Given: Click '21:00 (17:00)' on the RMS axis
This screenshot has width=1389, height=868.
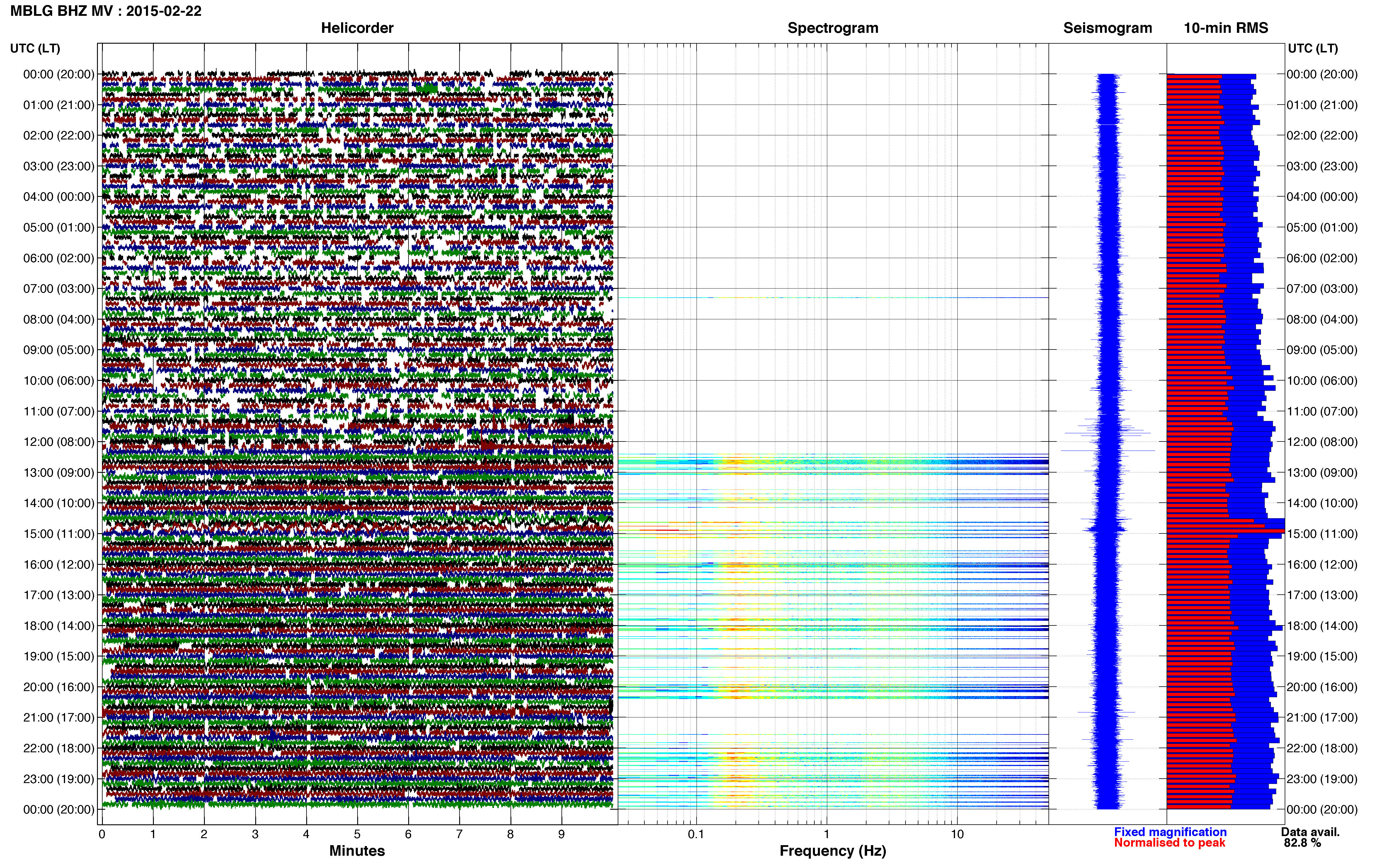Looking at the screenshot, I should pyautogui.click(x=1322, y=718).
